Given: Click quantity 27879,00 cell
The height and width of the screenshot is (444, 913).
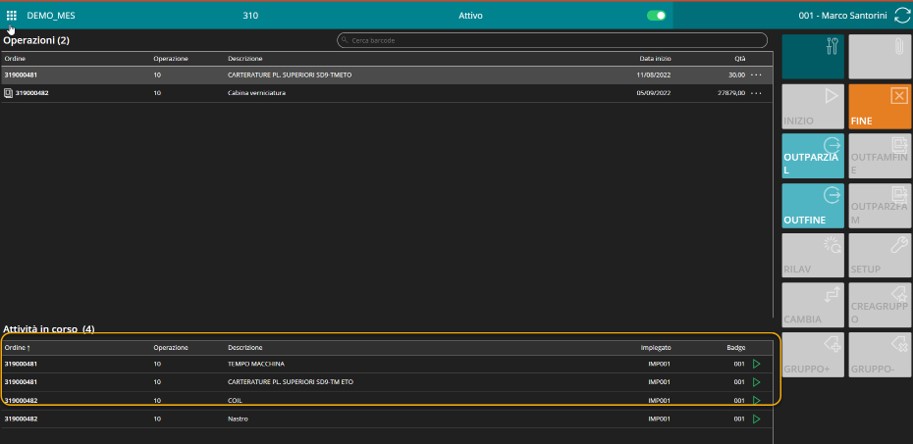Looking at the screenshot, I should pyautogui.click(x=731, y=93).
